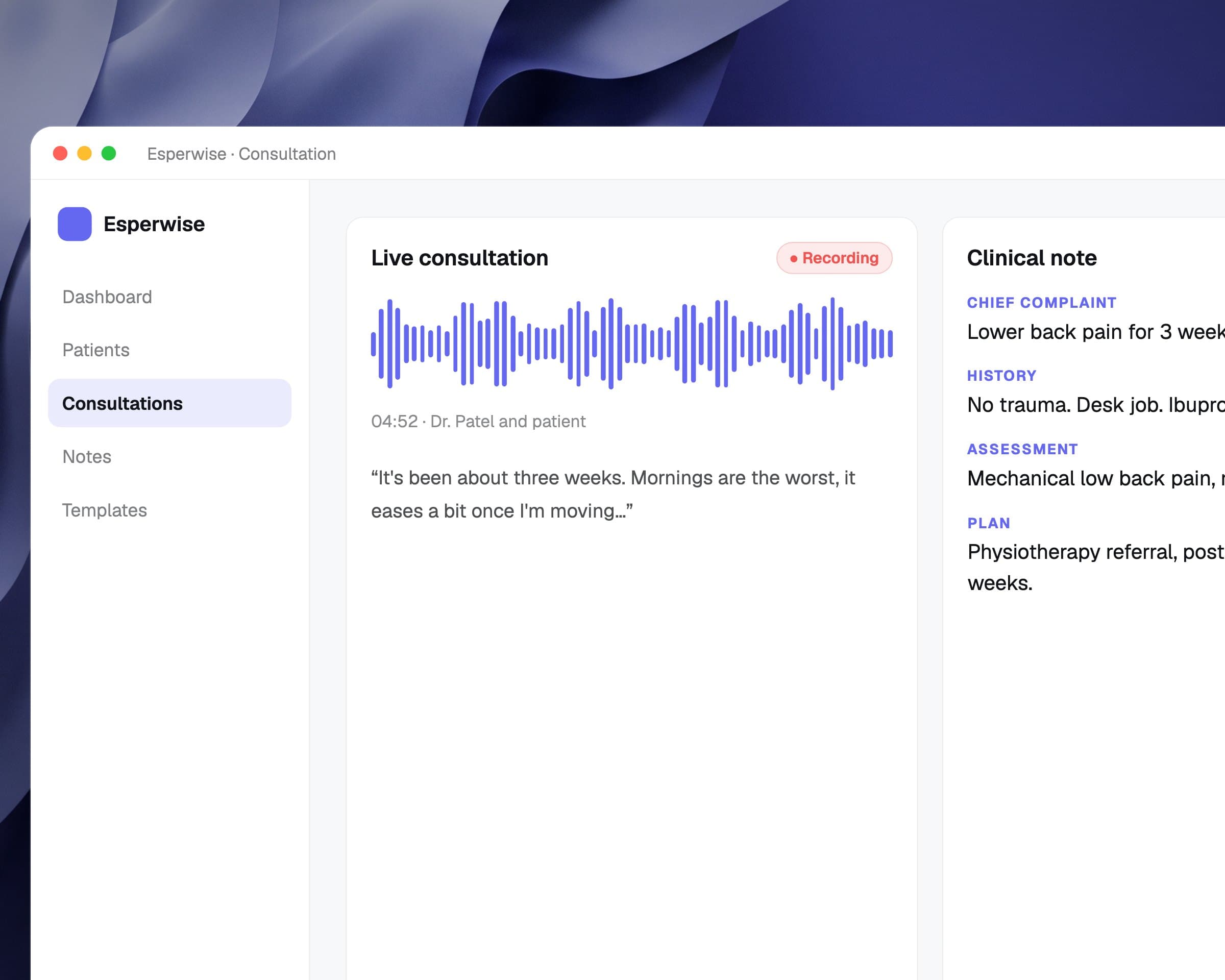Open the Dashboard section
Screen dimensions: 1225x980
pyautogui.click(x=107, y=297)
